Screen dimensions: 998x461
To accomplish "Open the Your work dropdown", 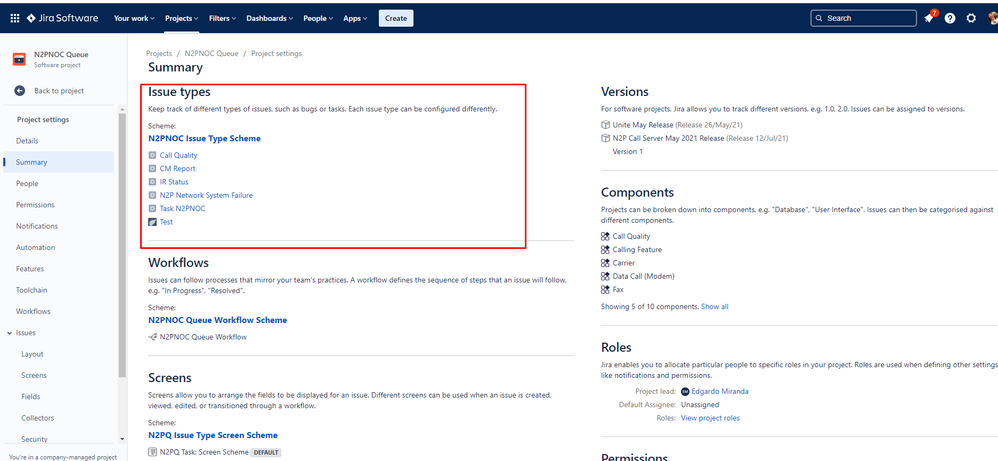I will 134,18.
